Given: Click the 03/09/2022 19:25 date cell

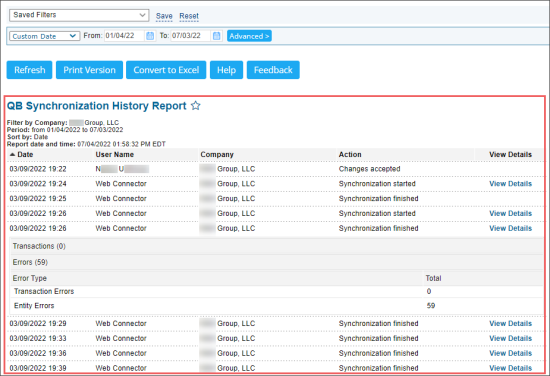Looking at the screenshot, I should click(x=38, y=199).
